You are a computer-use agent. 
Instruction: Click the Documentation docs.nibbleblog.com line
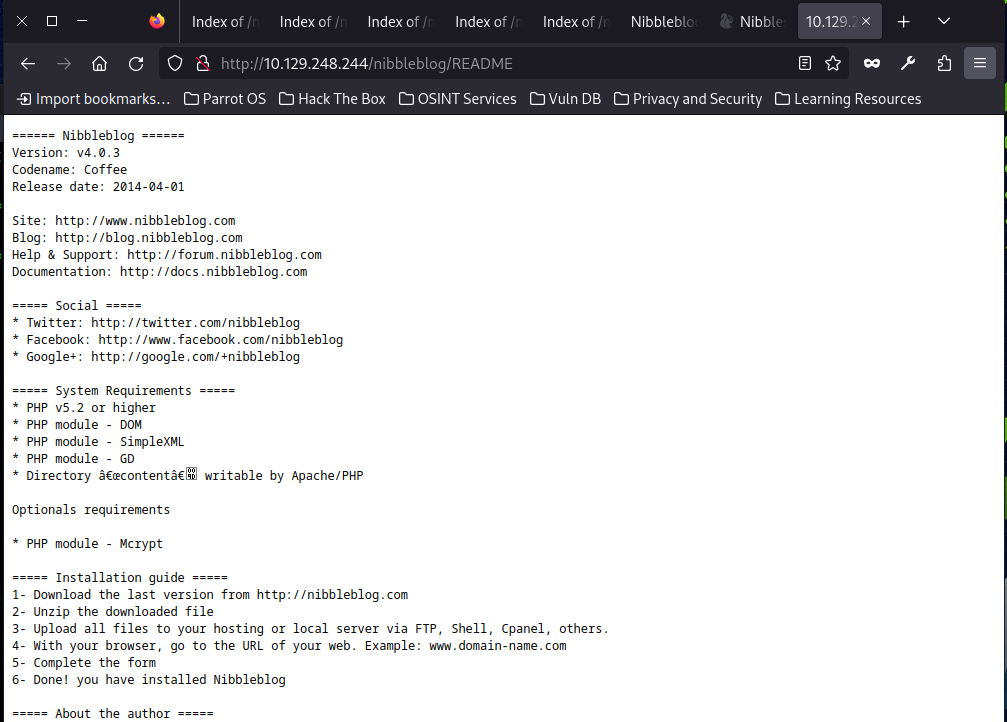[159, 272]
